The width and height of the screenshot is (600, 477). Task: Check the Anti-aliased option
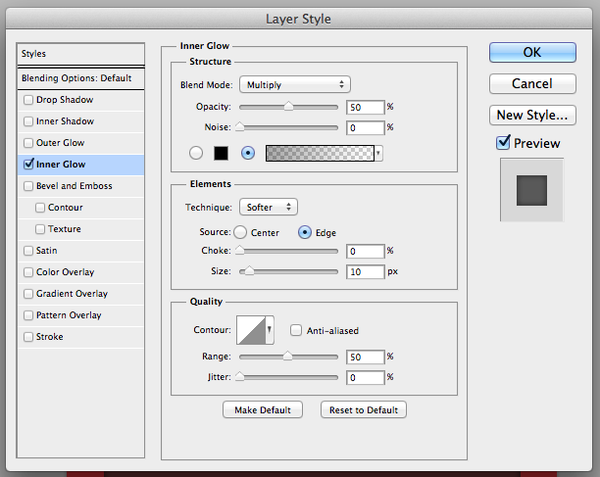296,330
